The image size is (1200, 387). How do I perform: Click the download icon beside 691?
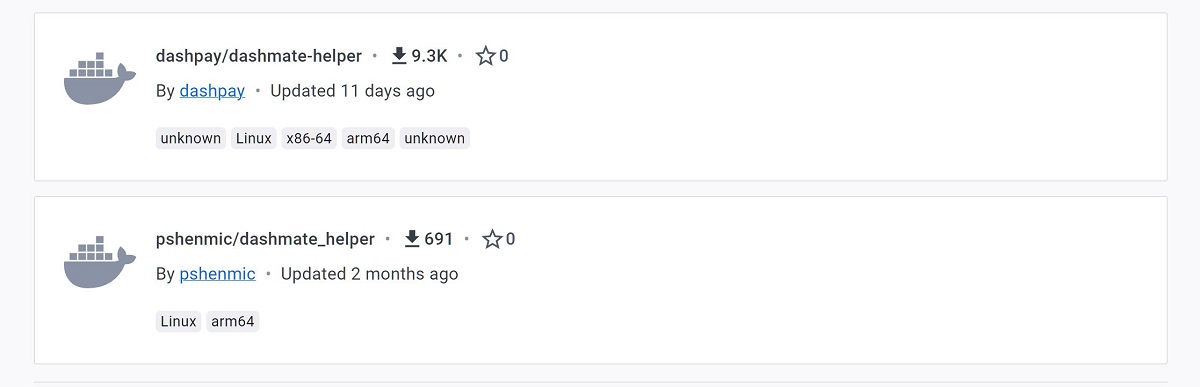[x=412, y=239]
